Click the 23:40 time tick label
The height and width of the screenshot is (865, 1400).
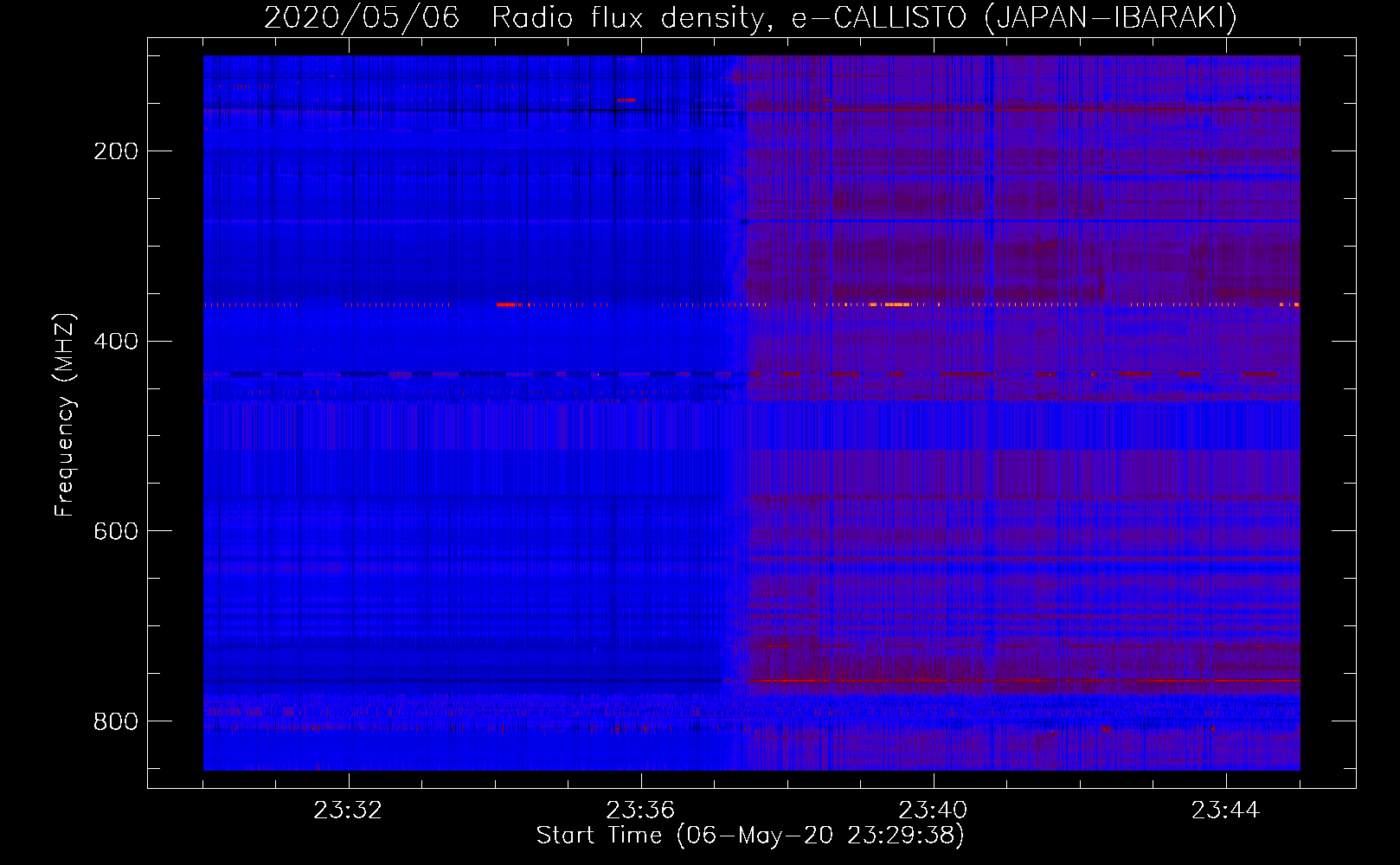pos(933,811)
